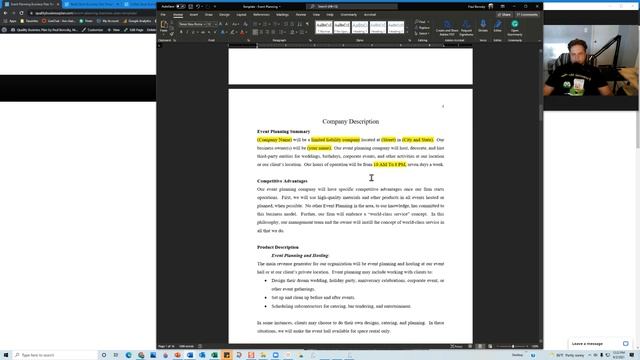Screen dimensions: 640x360
Task: Click the Text Effects icon
Action: point(222,32)
